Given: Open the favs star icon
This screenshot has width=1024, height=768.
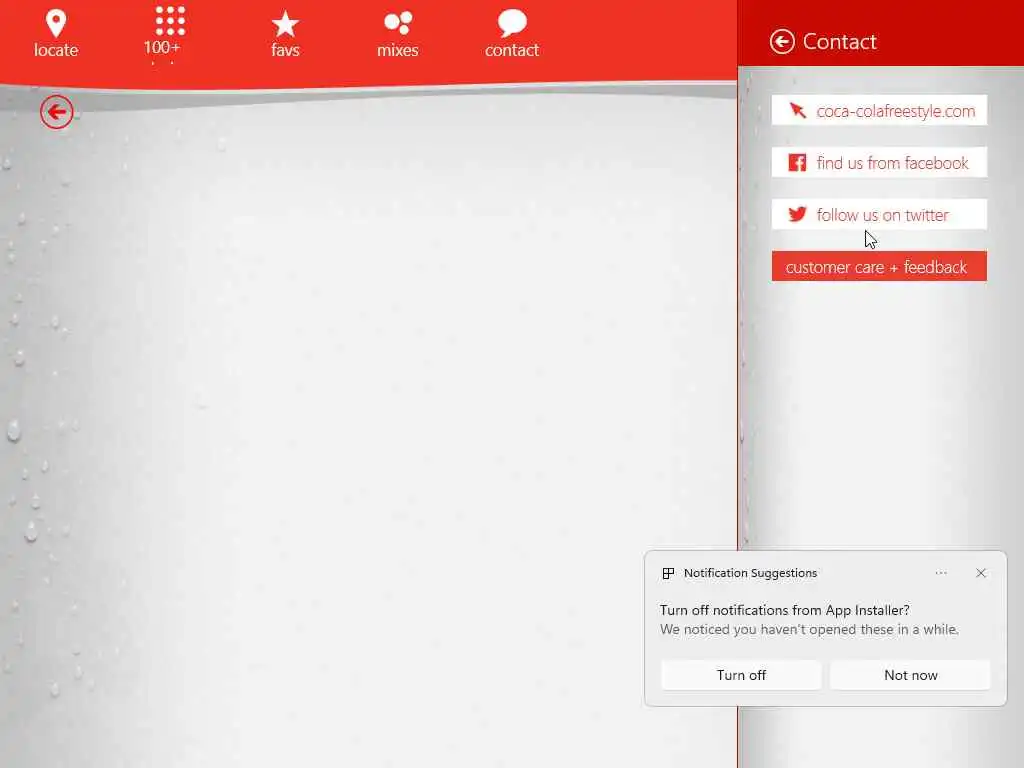Looking at the screenshot, I should click(285, 24).
